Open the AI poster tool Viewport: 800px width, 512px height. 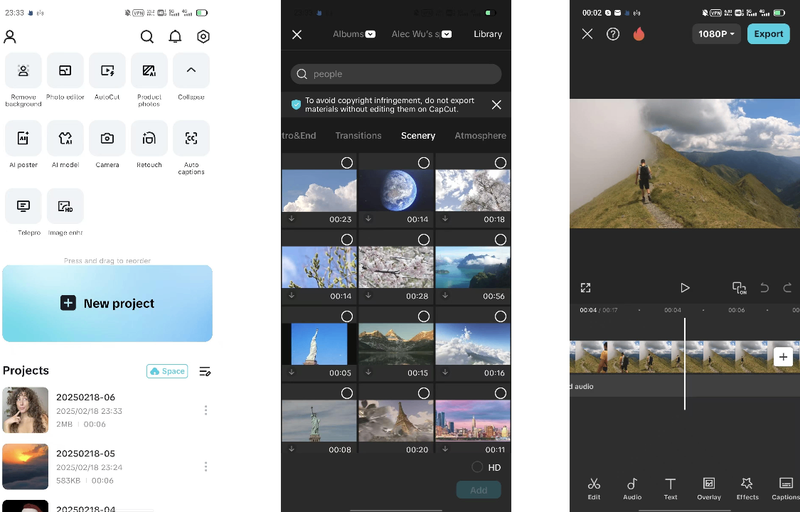point(23,138)
